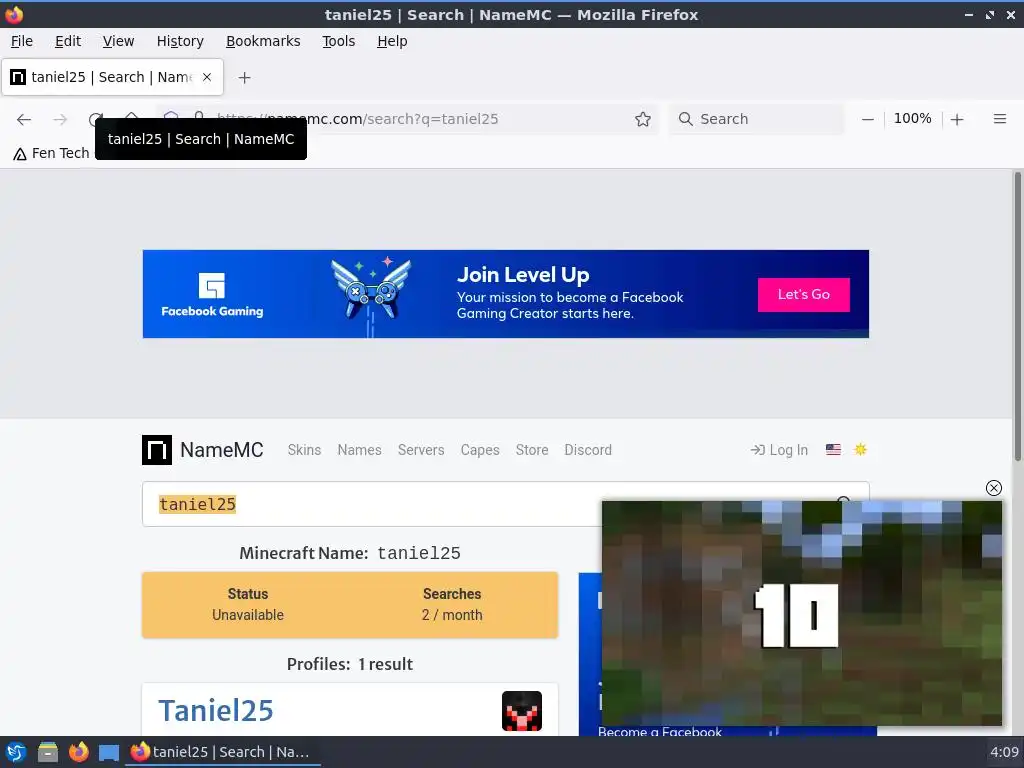Click the NameMC brand text

[221, 450]
